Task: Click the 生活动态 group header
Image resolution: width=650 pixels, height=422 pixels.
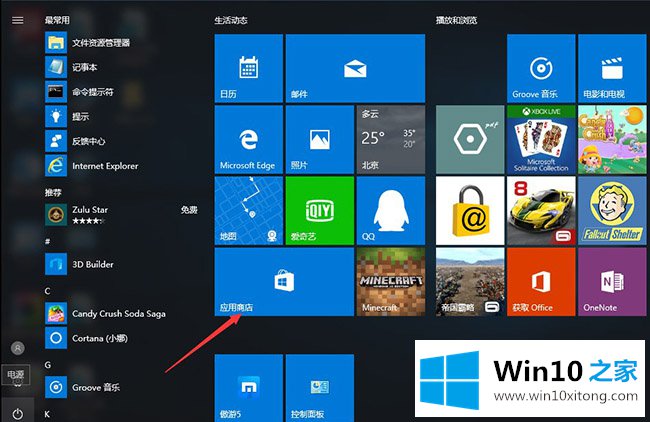Action: click(x=231, y=20)
